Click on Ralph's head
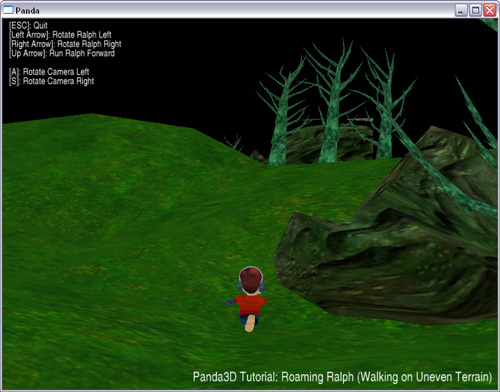500x392 pixels. pyautogui.click(x=251, y=281)
